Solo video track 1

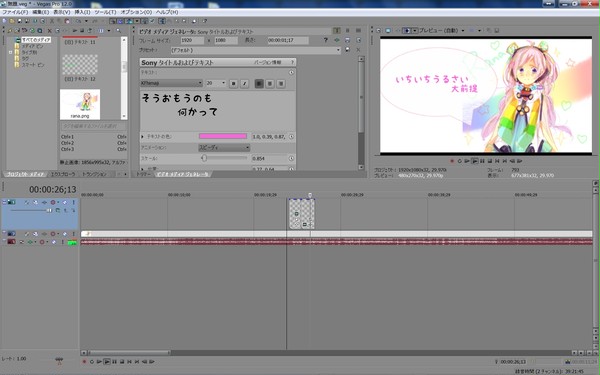pyautogui.click(x=73, y=202)
